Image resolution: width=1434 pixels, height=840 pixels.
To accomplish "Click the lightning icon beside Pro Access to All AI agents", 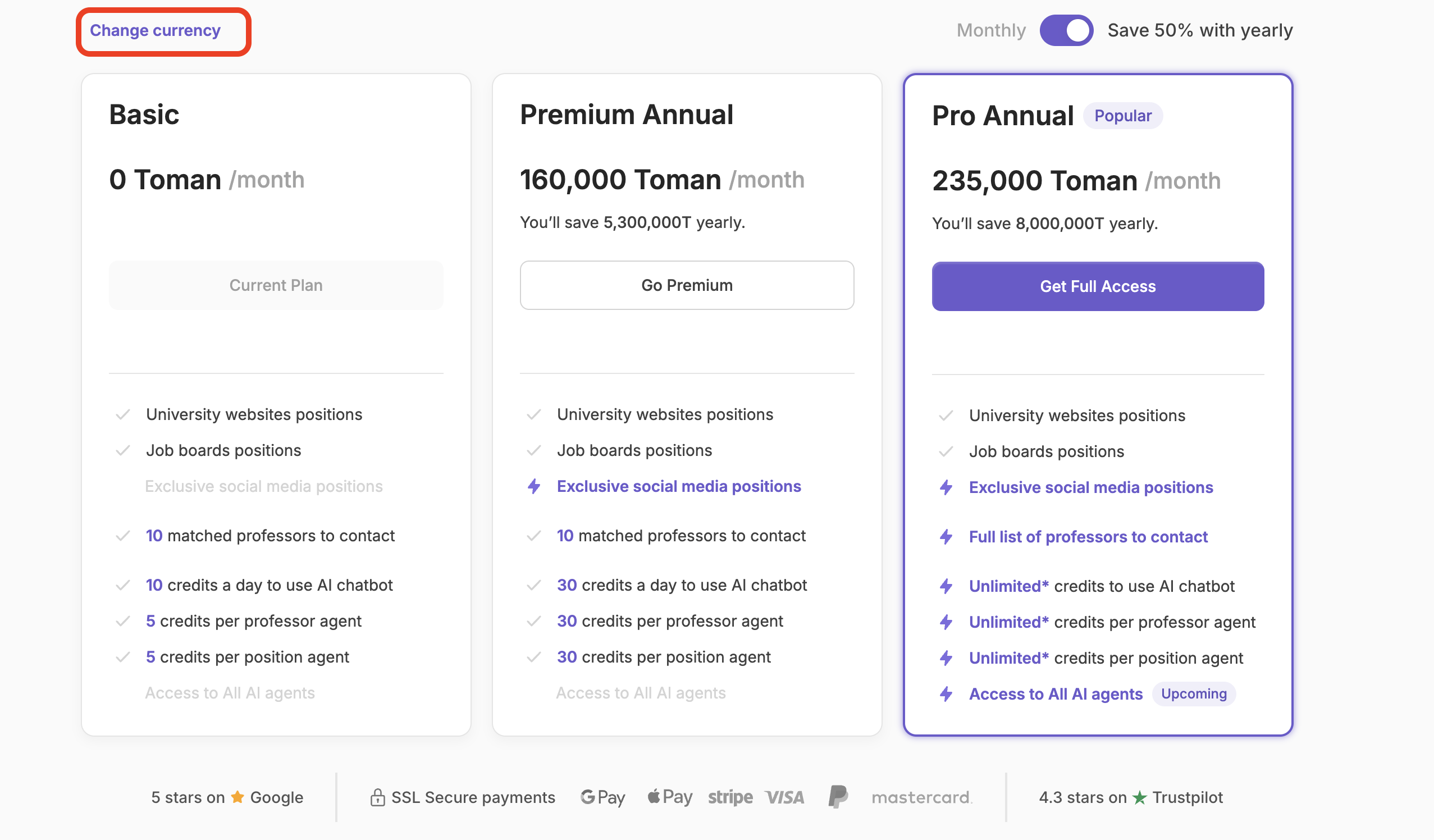I will point(946,694).
